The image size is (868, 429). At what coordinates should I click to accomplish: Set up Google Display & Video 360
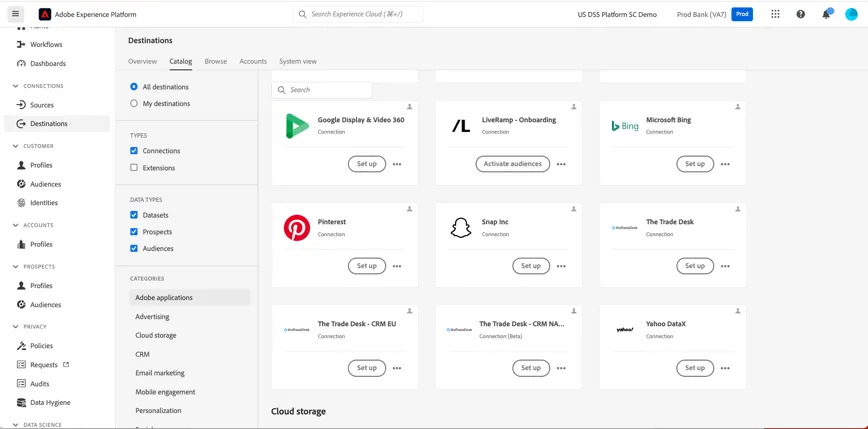click(x=366, y=164)
